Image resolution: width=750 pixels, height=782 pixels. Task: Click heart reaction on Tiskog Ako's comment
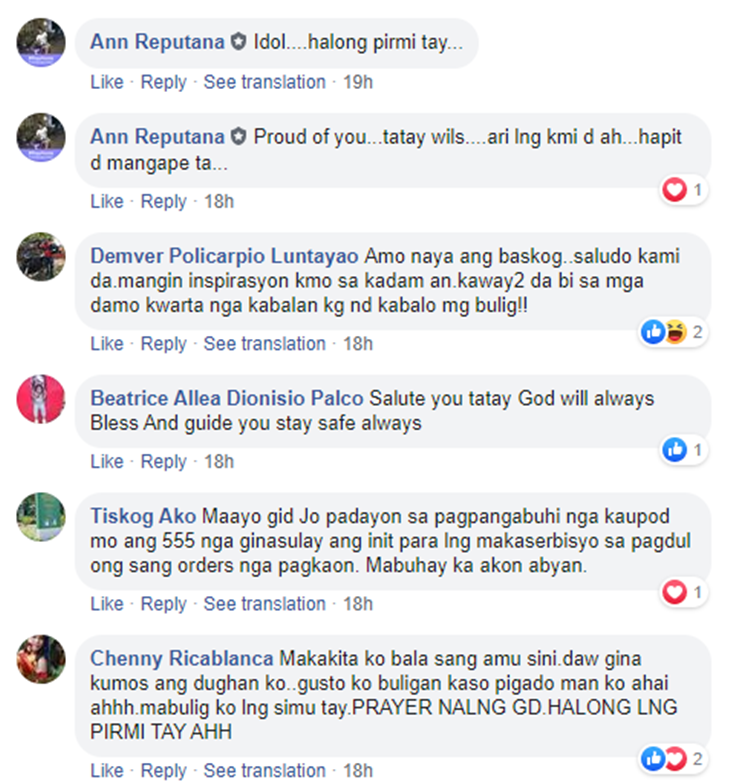pyautogui.click(x=674, y=592)
